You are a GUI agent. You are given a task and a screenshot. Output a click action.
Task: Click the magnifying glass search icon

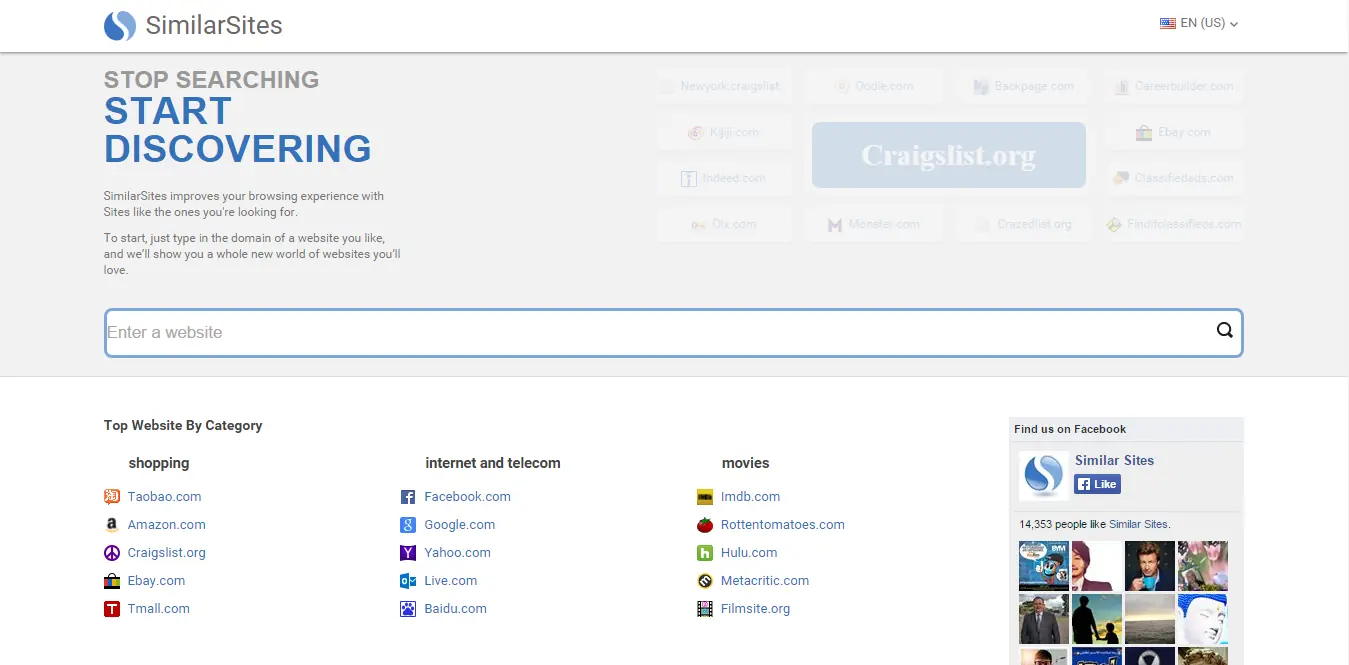tap(1224, 330)
